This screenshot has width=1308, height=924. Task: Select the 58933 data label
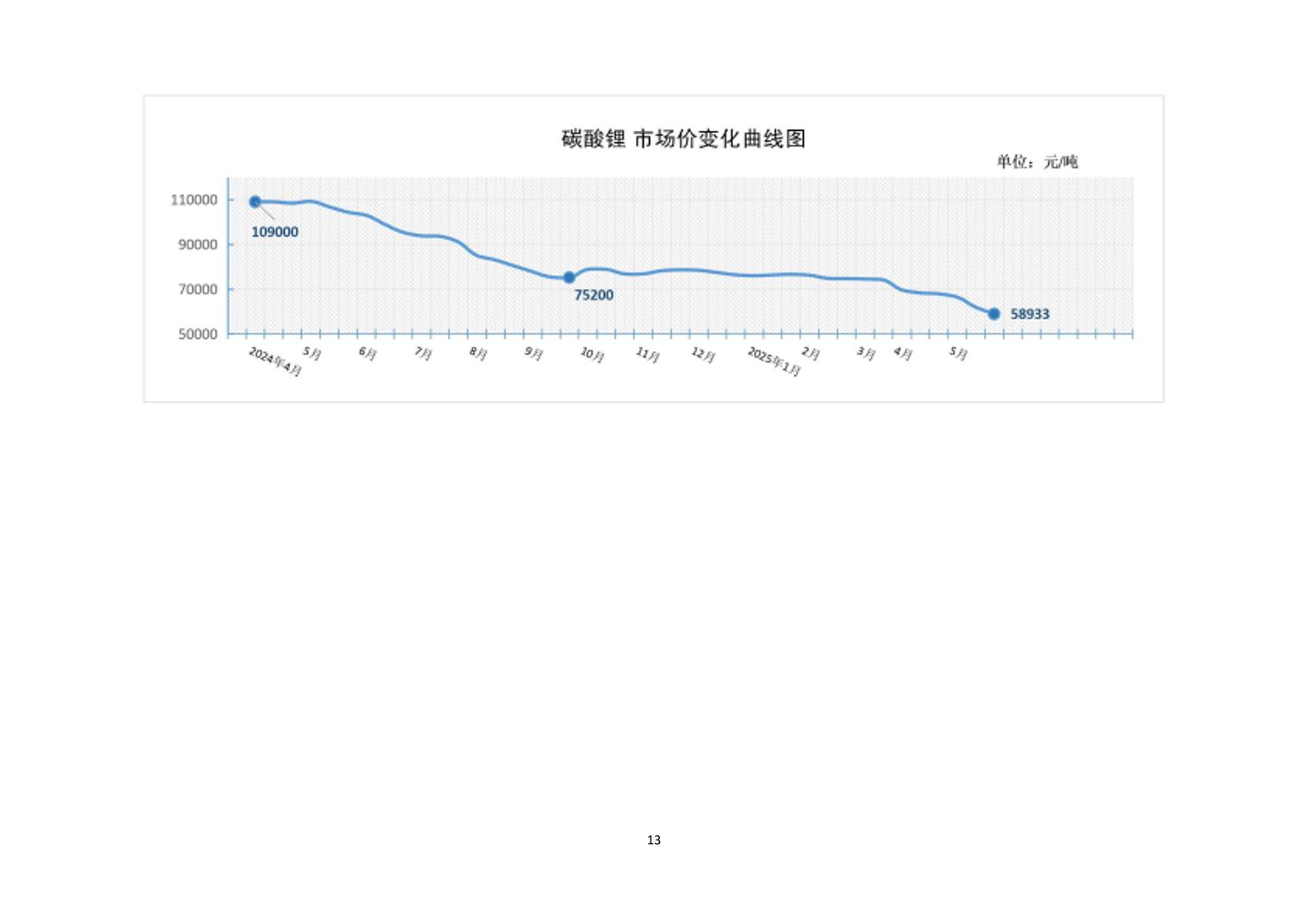click(1029, 314)
